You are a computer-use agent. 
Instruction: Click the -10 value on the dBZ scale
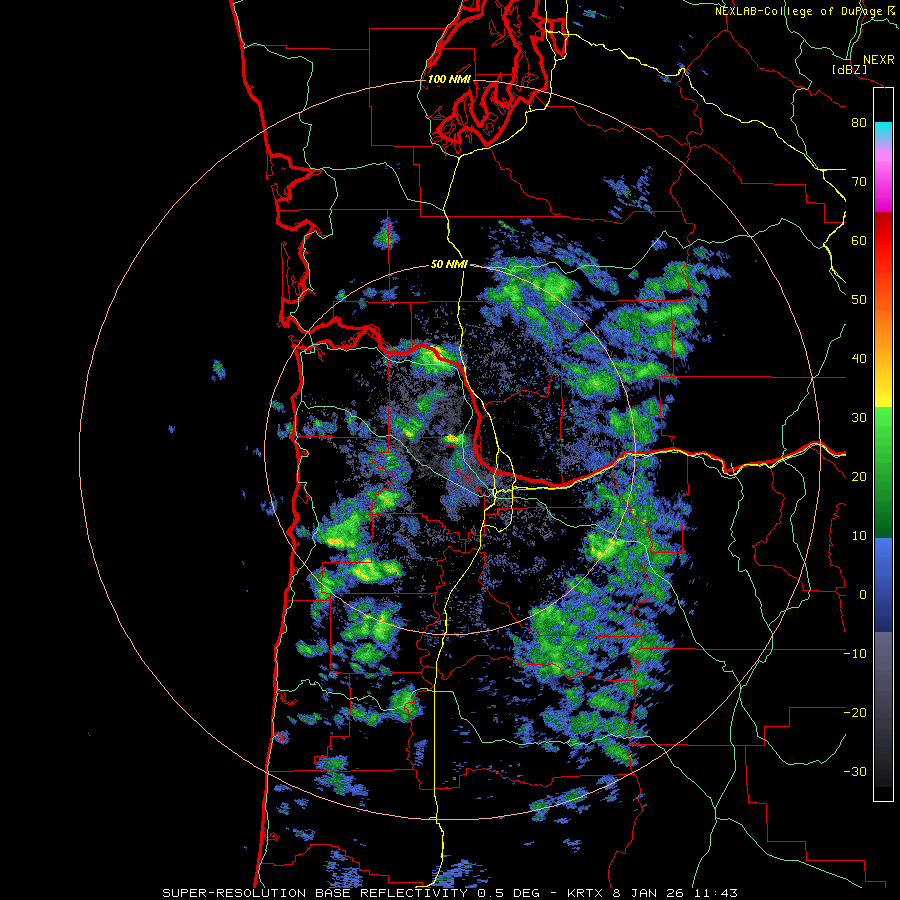[x=855, y=654]
